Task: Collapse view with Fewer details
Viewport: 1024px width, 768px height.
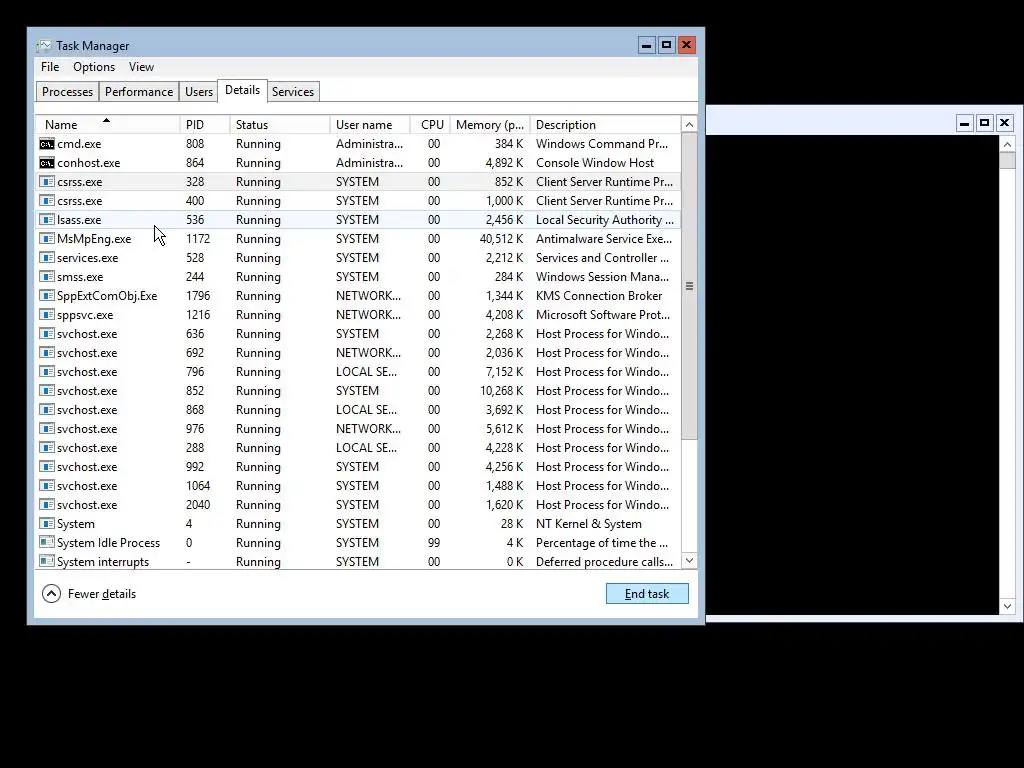Action: (x=89, y=594)
